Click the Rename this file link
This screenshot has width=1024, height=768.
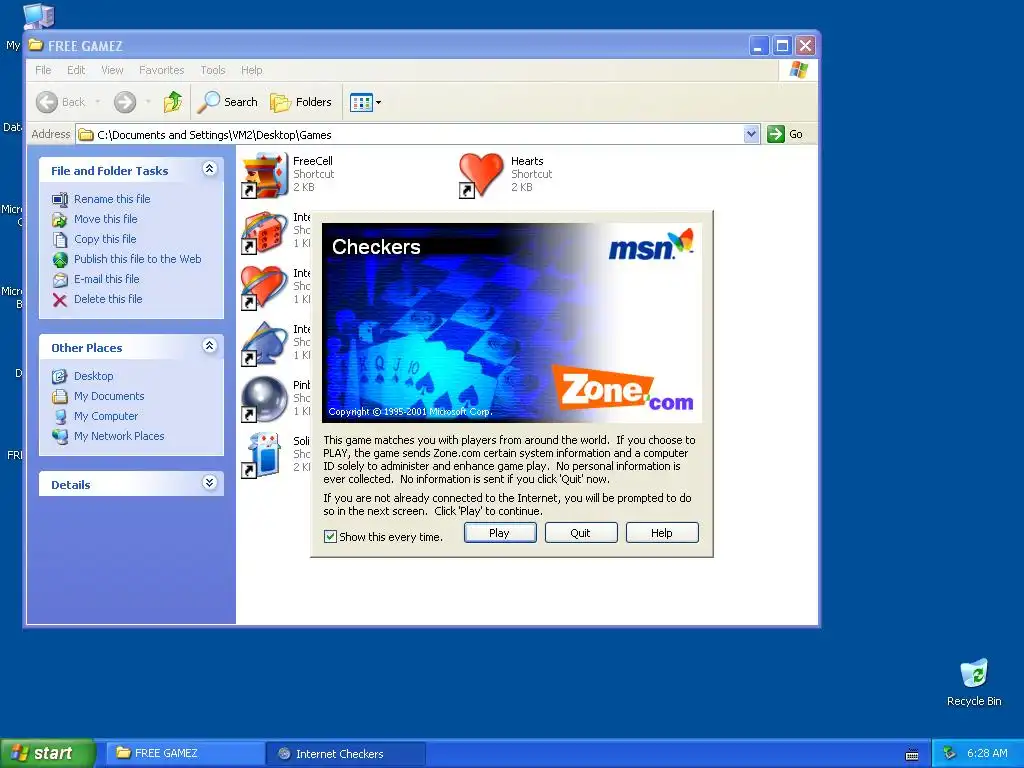[112, 199]
